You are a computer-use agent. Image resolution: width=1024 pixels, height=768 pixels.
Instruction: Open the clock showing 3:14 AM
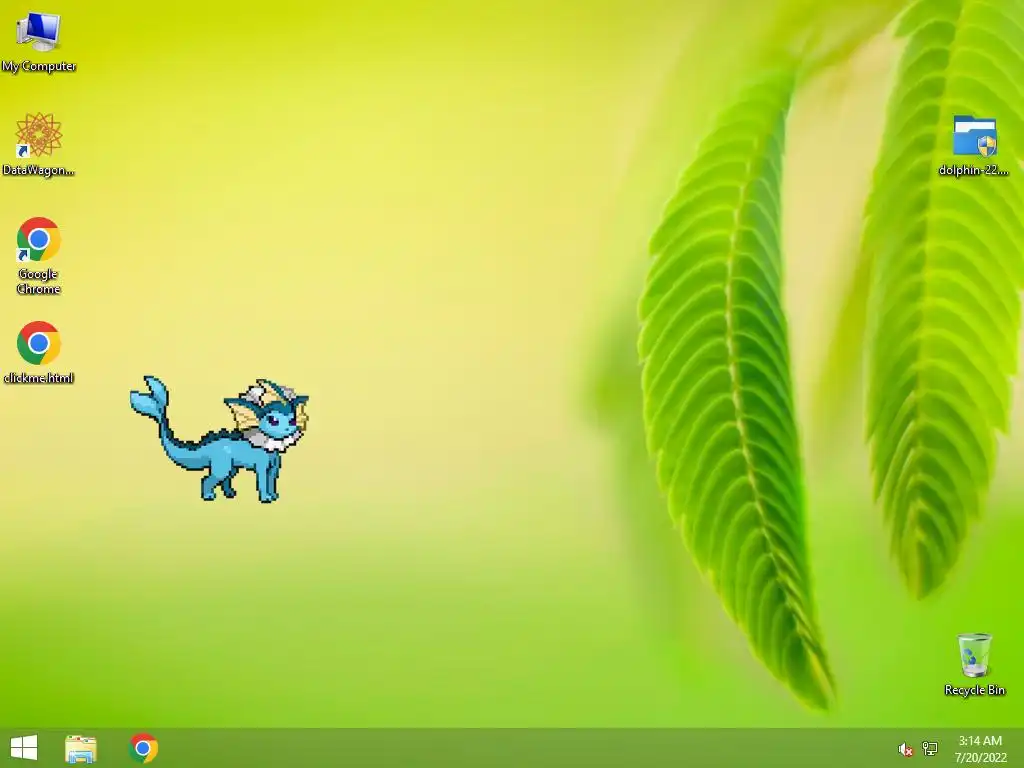(x=980, y=749)
